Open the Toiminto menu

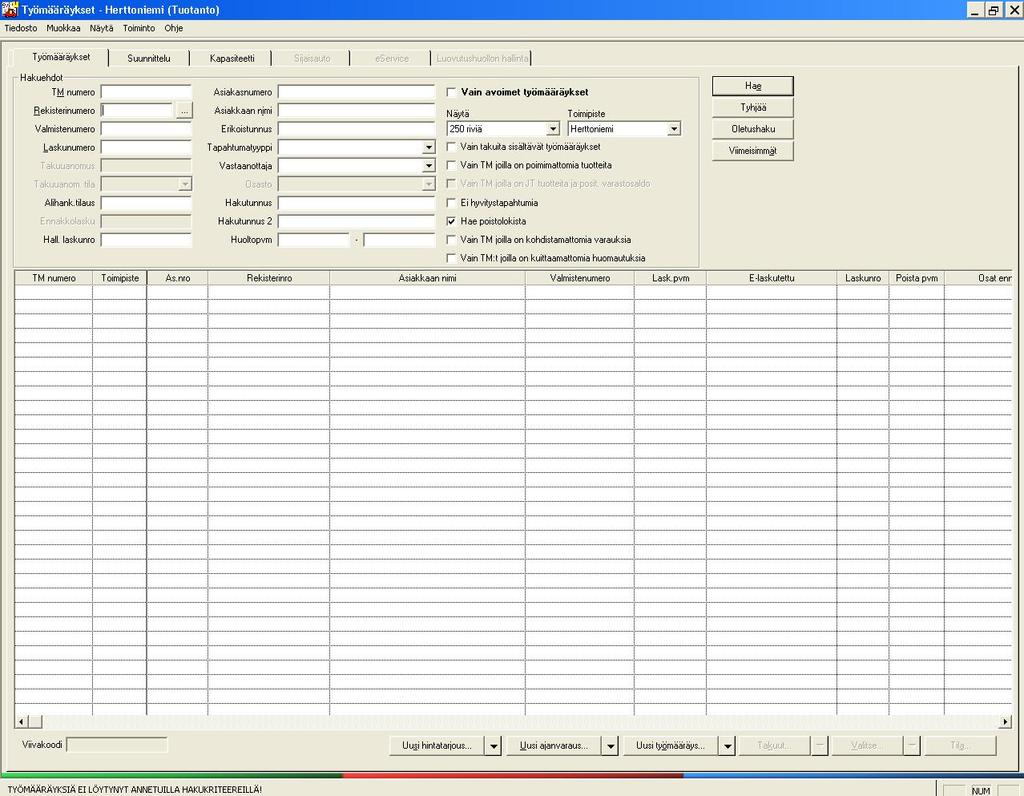point(139,28)
